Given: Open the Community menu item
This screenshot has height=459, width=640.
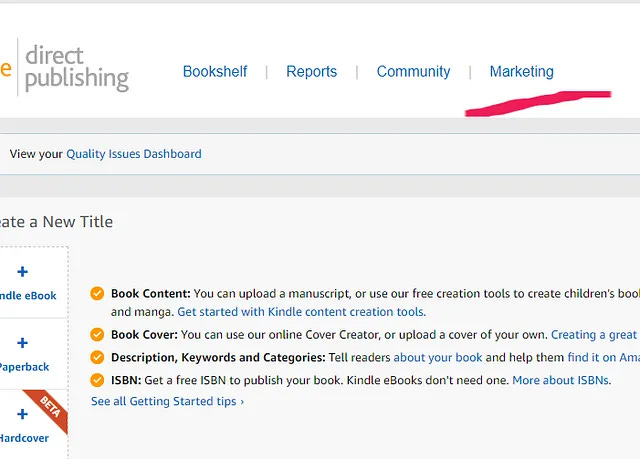Looking at the screenshot, I should click(413, 71).
